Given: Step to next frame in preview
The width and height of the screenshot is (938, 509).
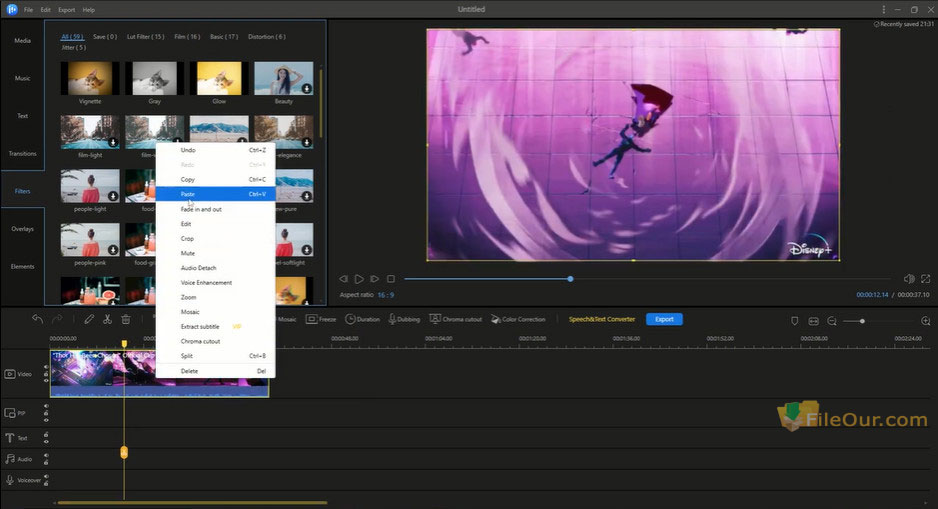Looking at the screenshot, I should pos(374,279).
